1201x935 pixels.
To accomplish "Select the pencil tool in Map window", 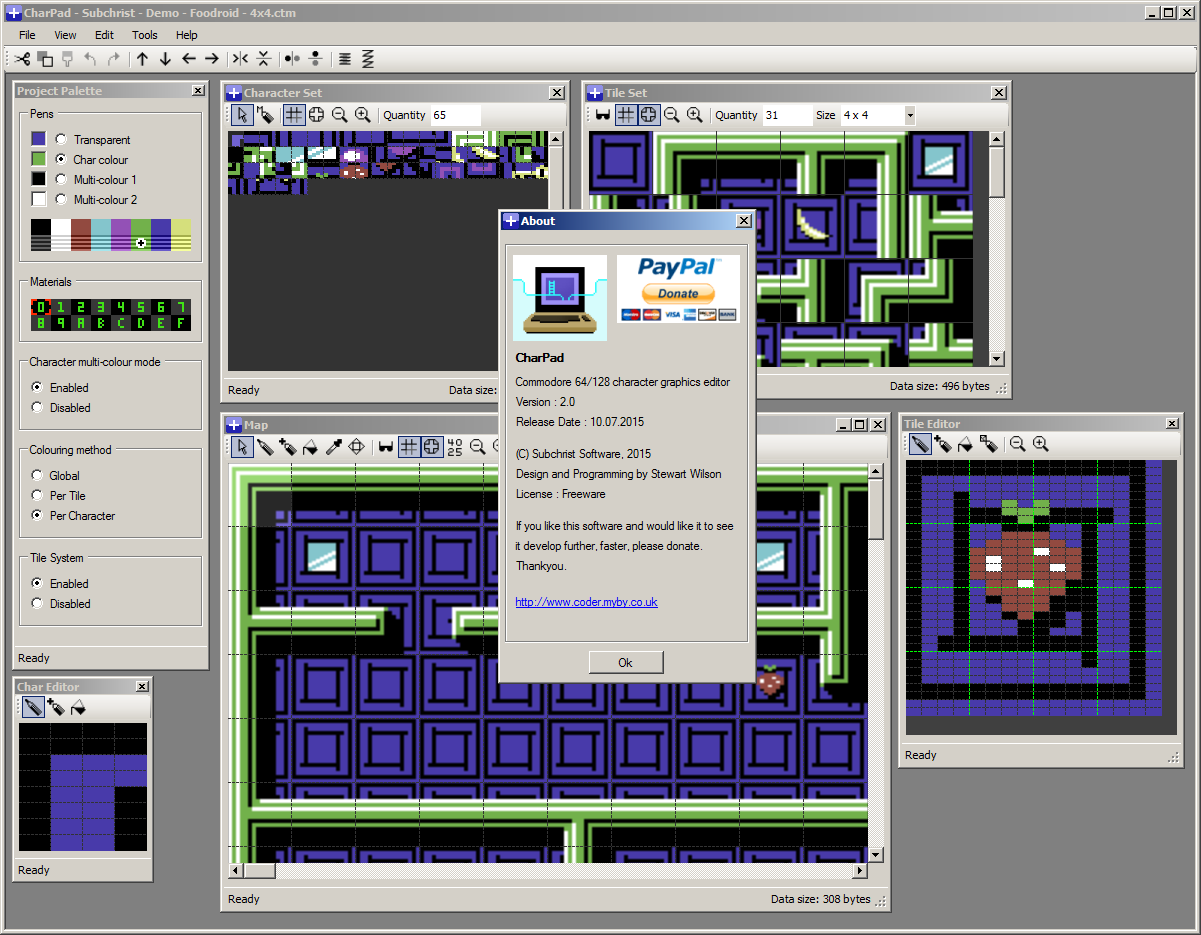I will [265, 447].
